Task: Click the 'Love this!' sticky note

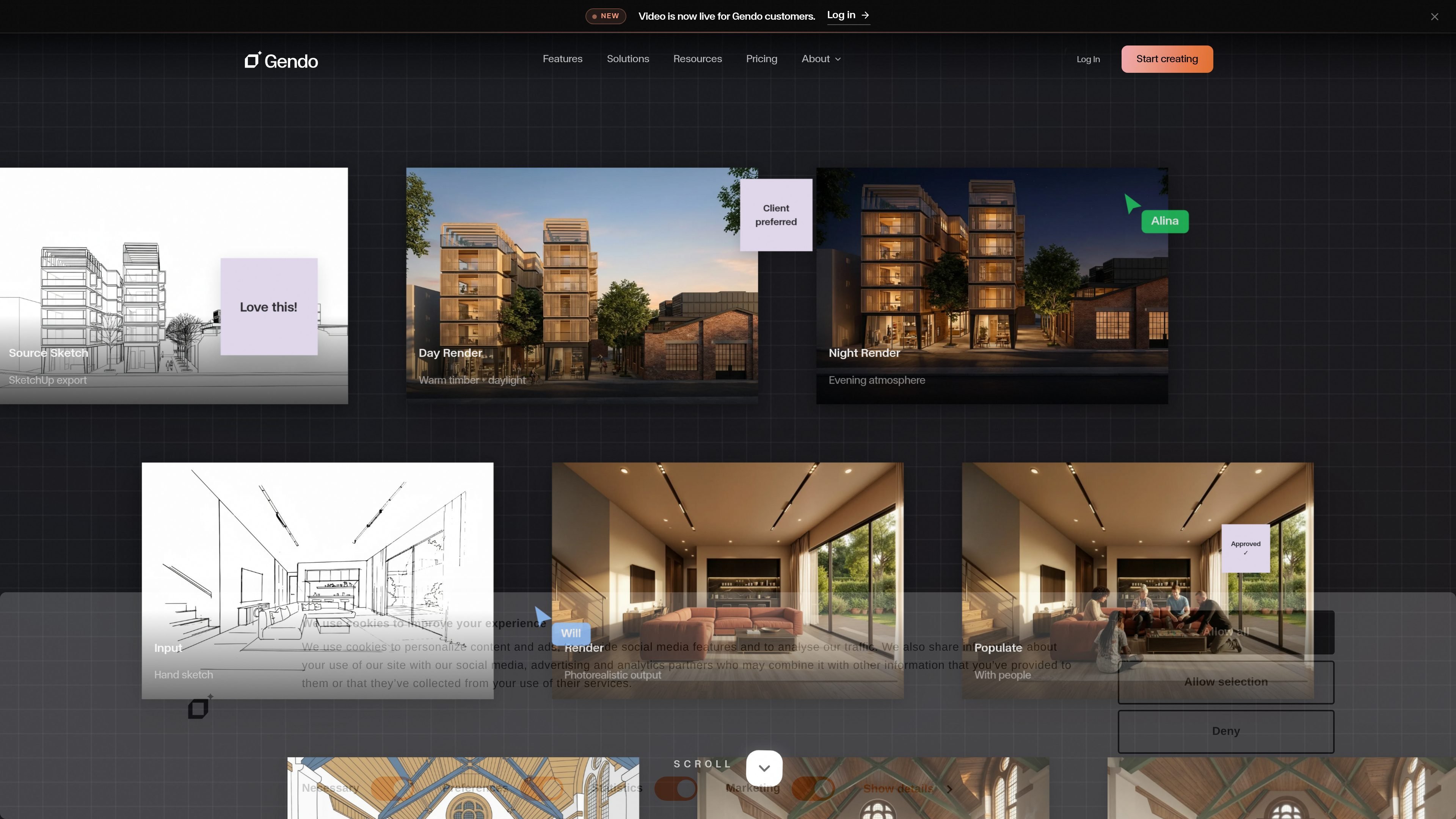Action: (269, 306)
